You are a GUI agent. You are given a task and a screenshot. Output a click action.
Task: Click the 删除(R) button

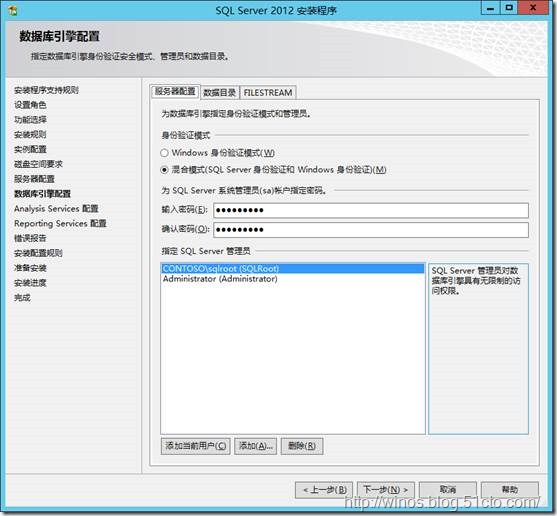302,446
